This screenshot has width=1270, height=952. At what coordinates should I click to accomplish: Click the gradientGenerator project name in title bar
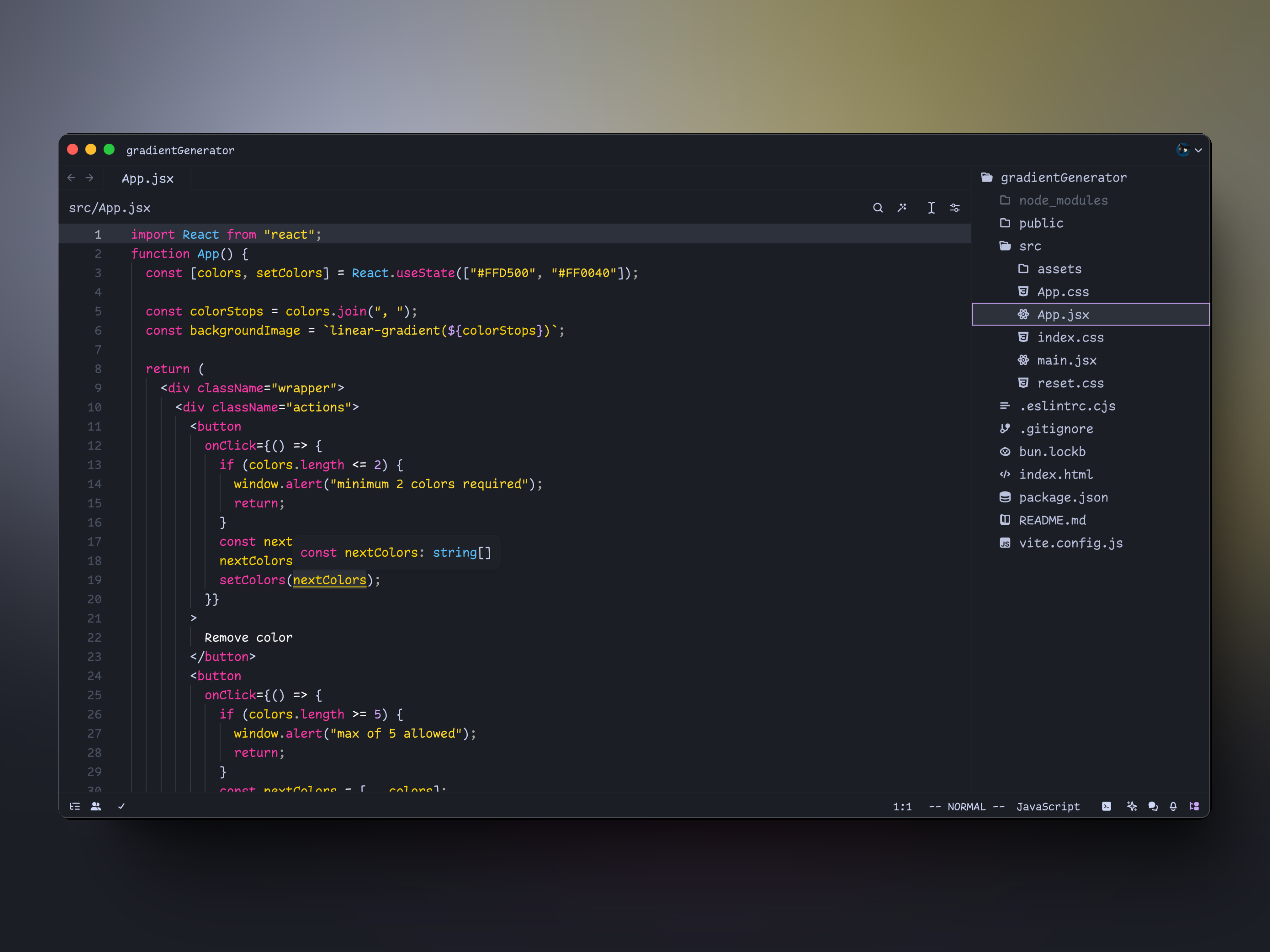tap(180, 150)
